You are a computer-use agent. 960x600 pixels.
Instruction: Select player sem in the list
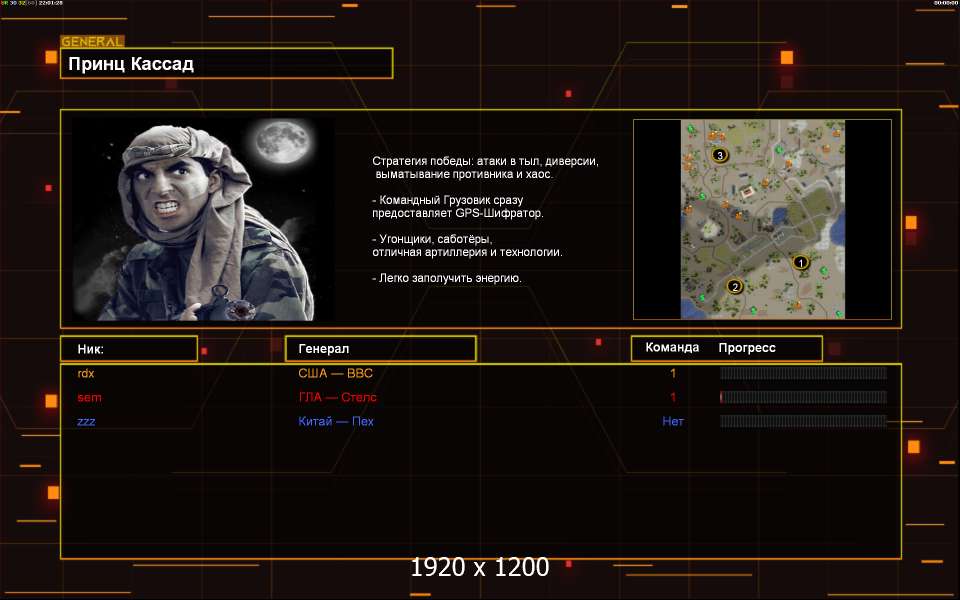coord(89,397)
